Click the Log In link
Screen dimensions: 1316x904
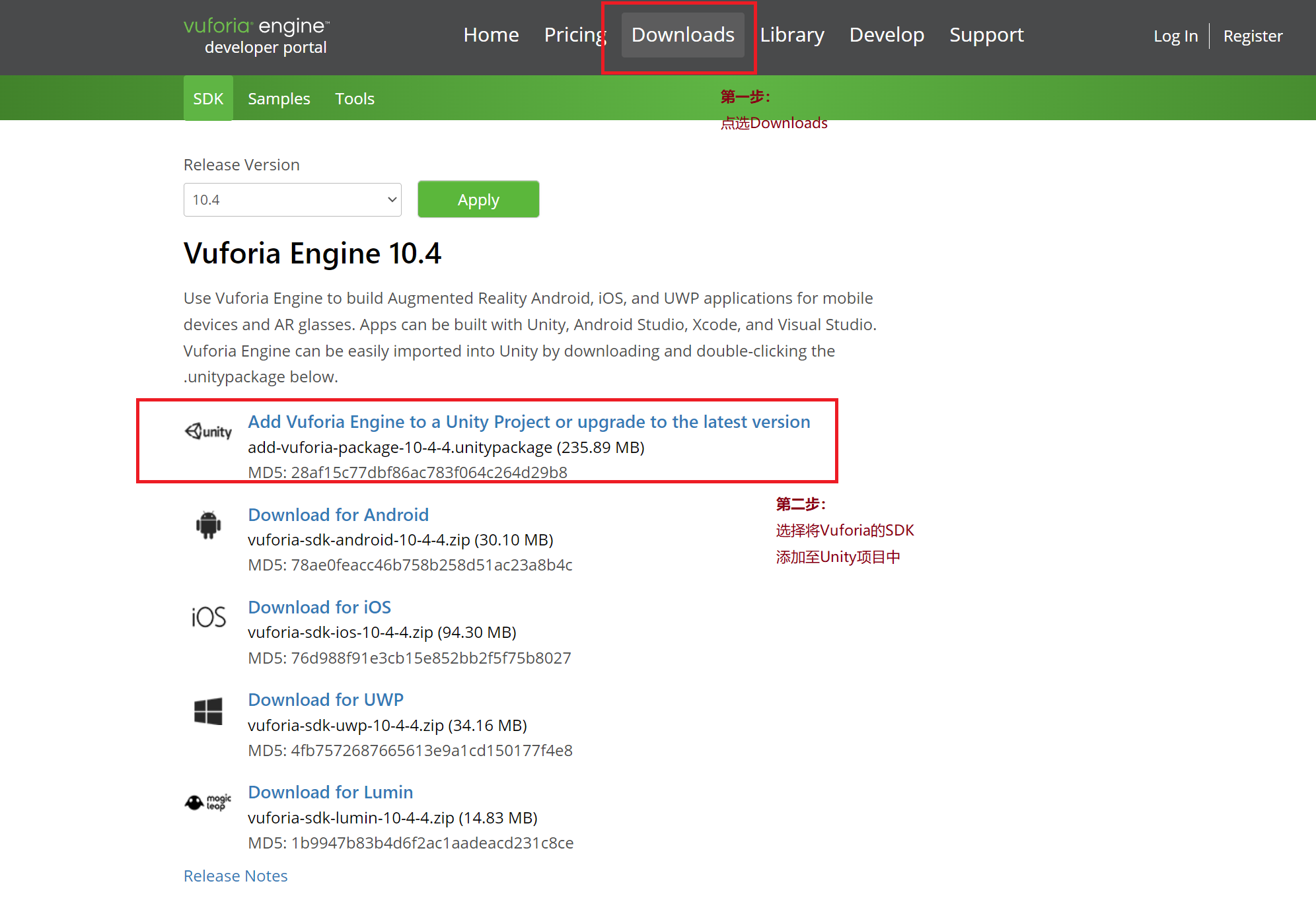pos(1175,36)
